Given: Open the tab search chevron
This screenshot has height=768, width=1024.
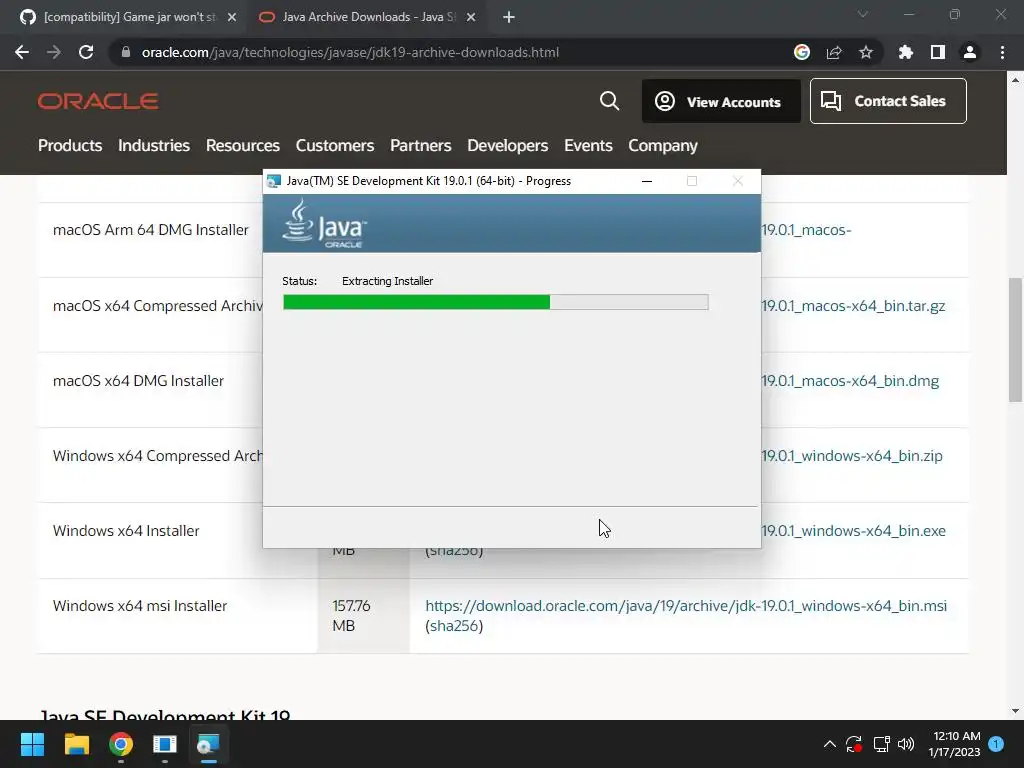Looking at the screenshot, I should (x=863, y=14).
